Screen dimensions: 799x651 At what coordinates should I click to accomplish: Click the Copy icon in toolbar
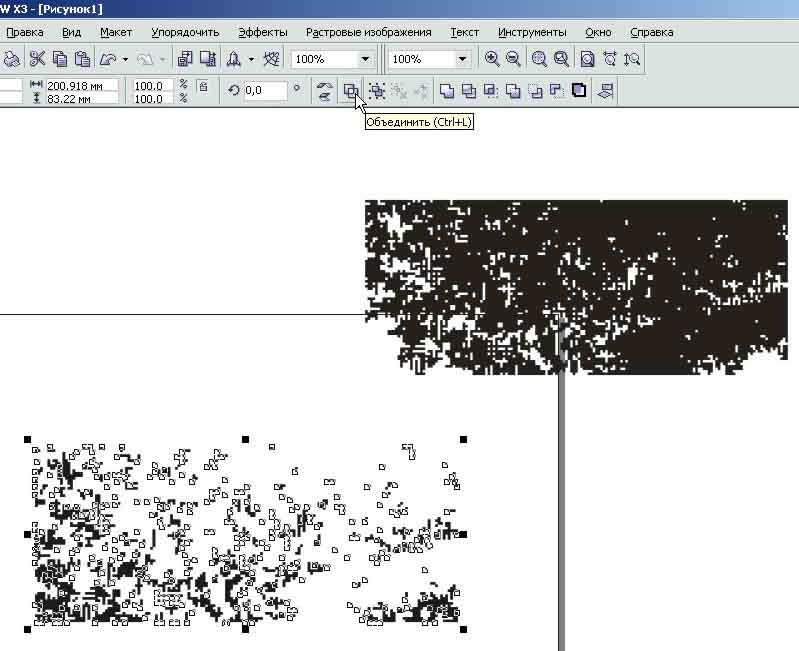point(60,60)
